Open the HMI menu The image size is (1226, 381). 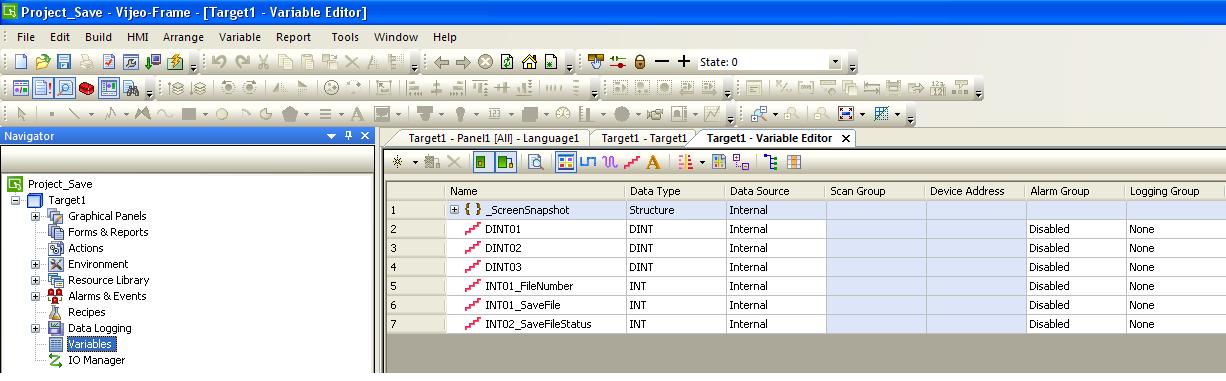coord(137,37)
